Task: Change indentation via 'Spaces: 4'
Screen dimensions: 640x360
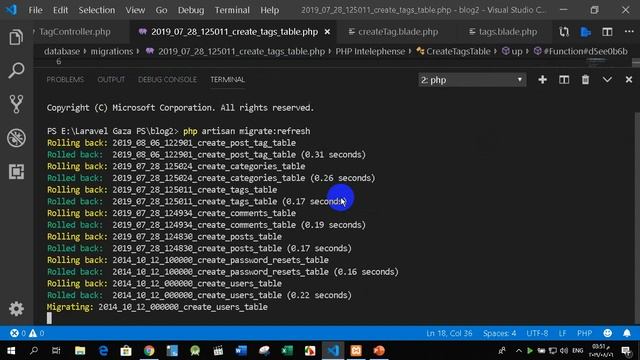Action: [499, 333]
